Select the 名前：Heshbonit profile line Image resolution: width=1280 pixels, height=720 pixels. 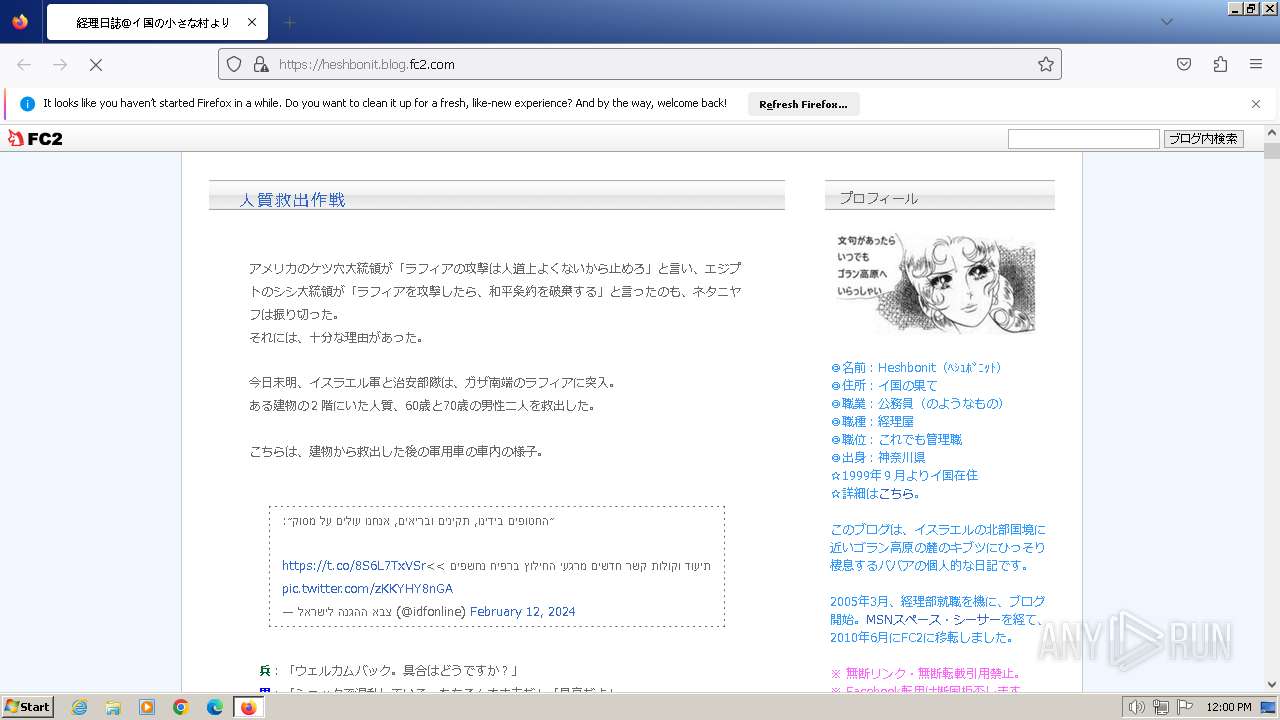pos(916,367)
